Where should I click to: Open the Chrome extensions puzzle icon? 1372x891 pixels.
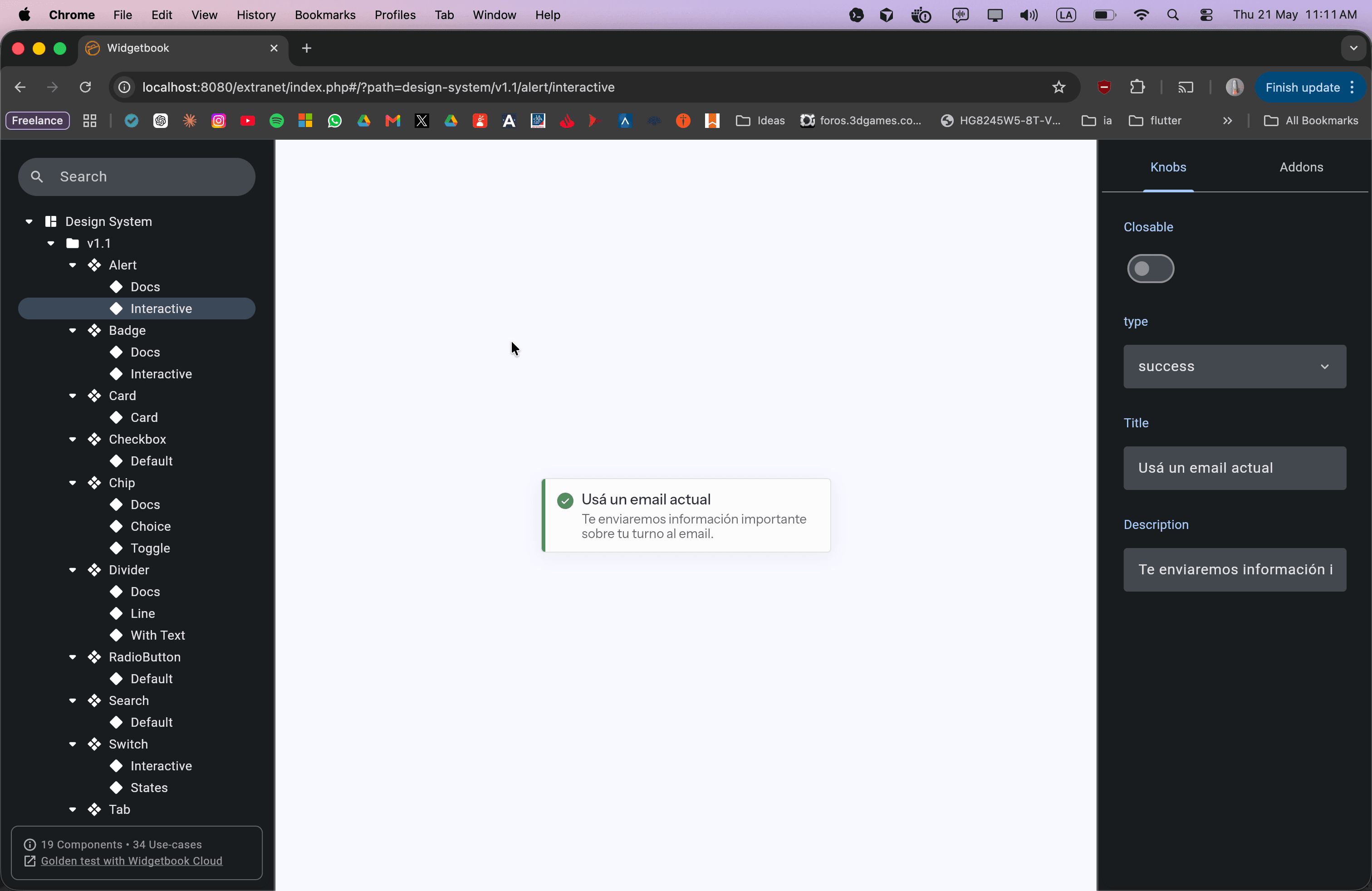pyautogui.click(x=1137, y=87)
